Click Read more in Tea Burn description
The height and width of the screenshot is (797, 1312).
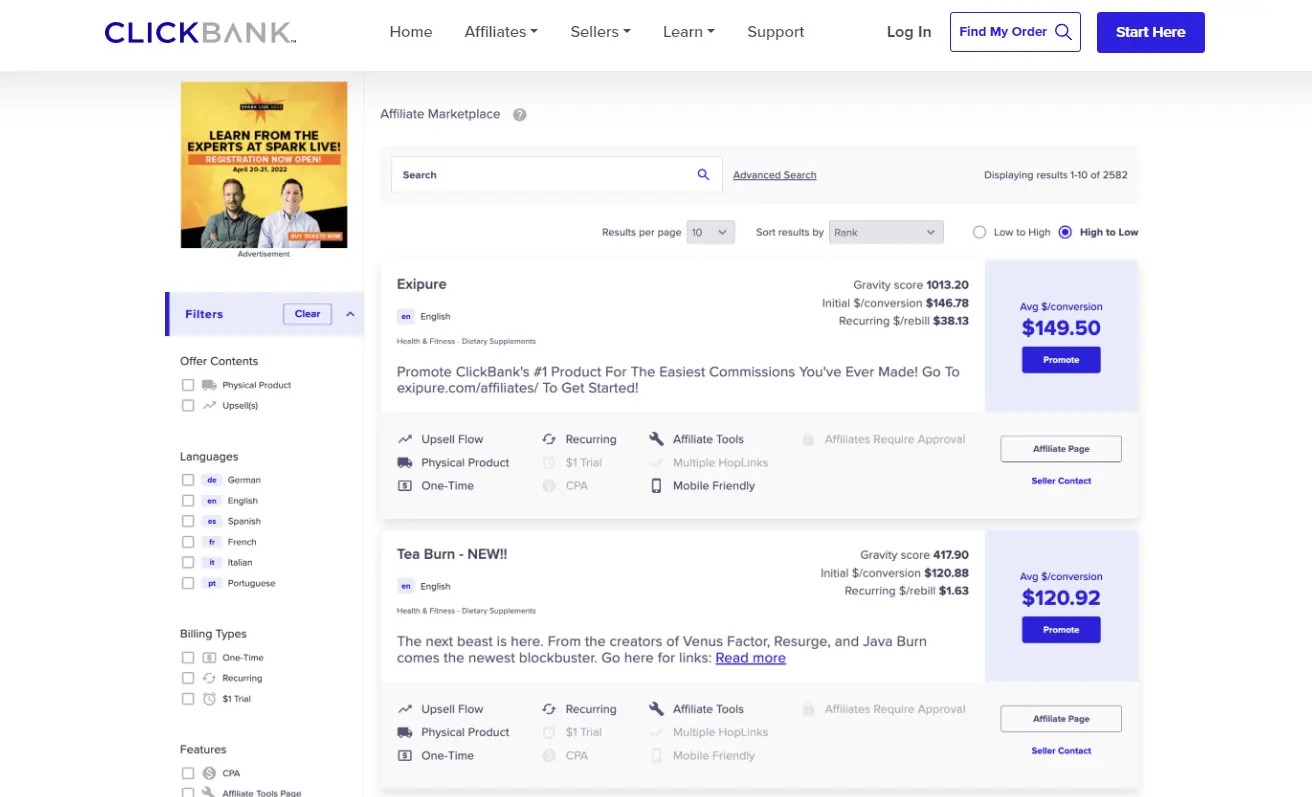(750, 658)
